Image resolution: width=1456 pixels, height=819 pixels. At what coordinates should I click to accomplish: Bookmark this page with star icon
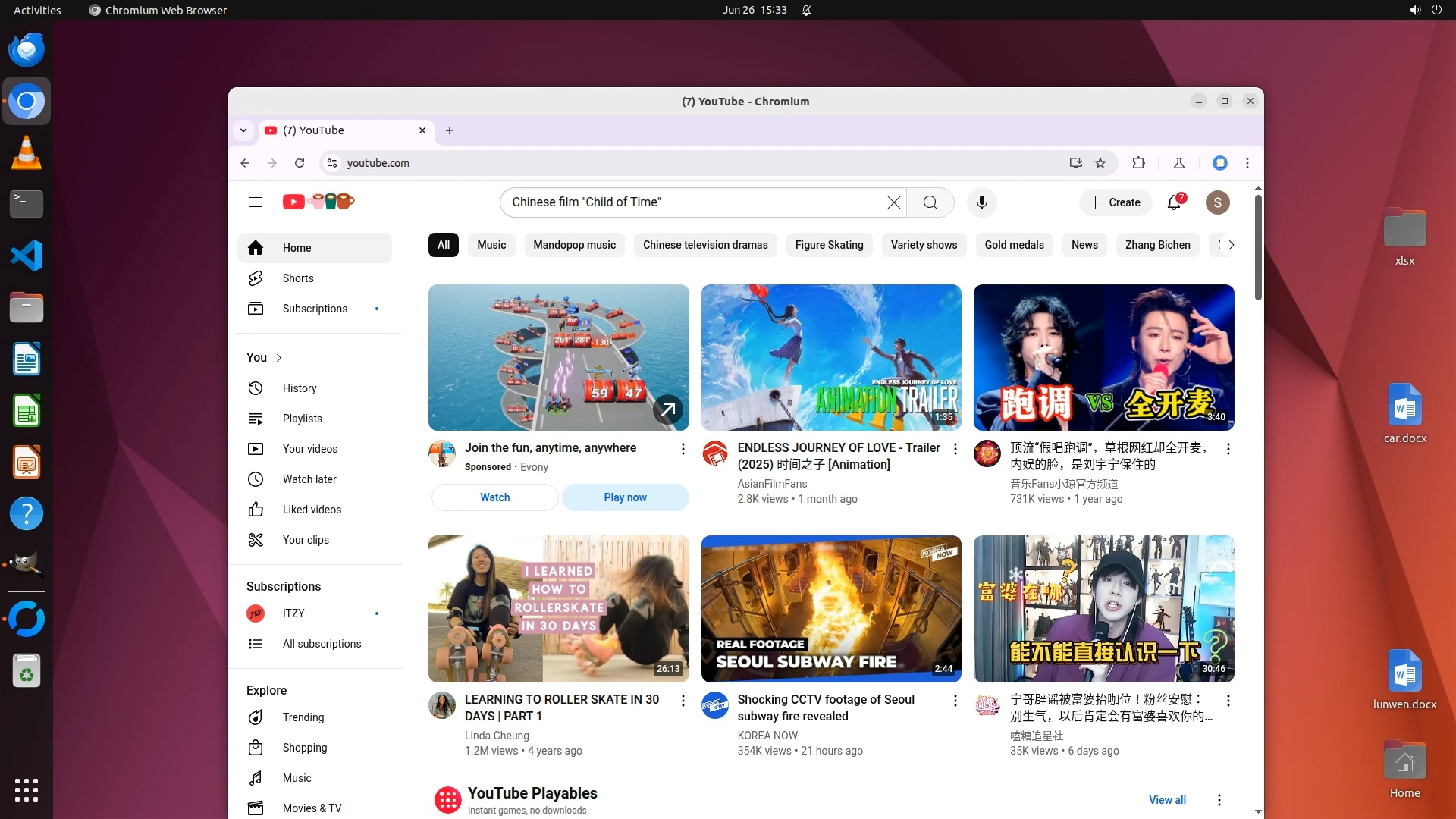click(1100, 163)
